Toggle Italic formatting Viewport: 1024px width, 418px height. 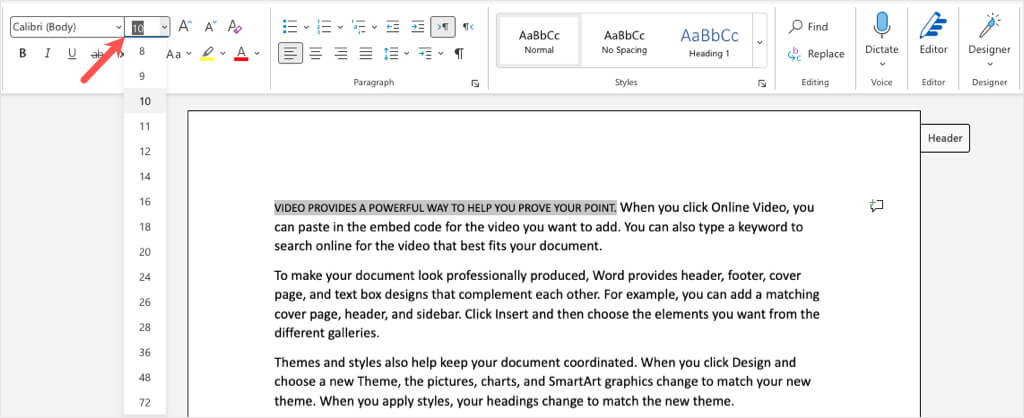[47, 53]
